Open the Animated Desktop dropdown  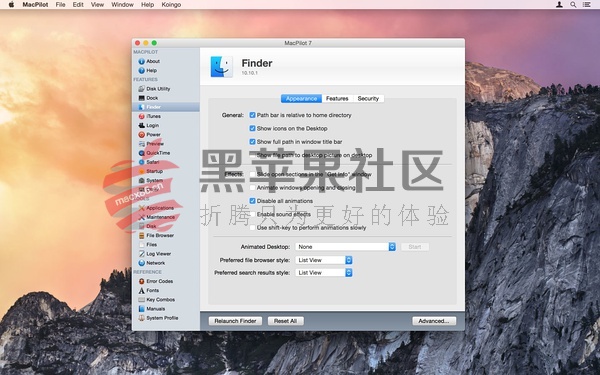pyautogui.click(x=346, y=247)
